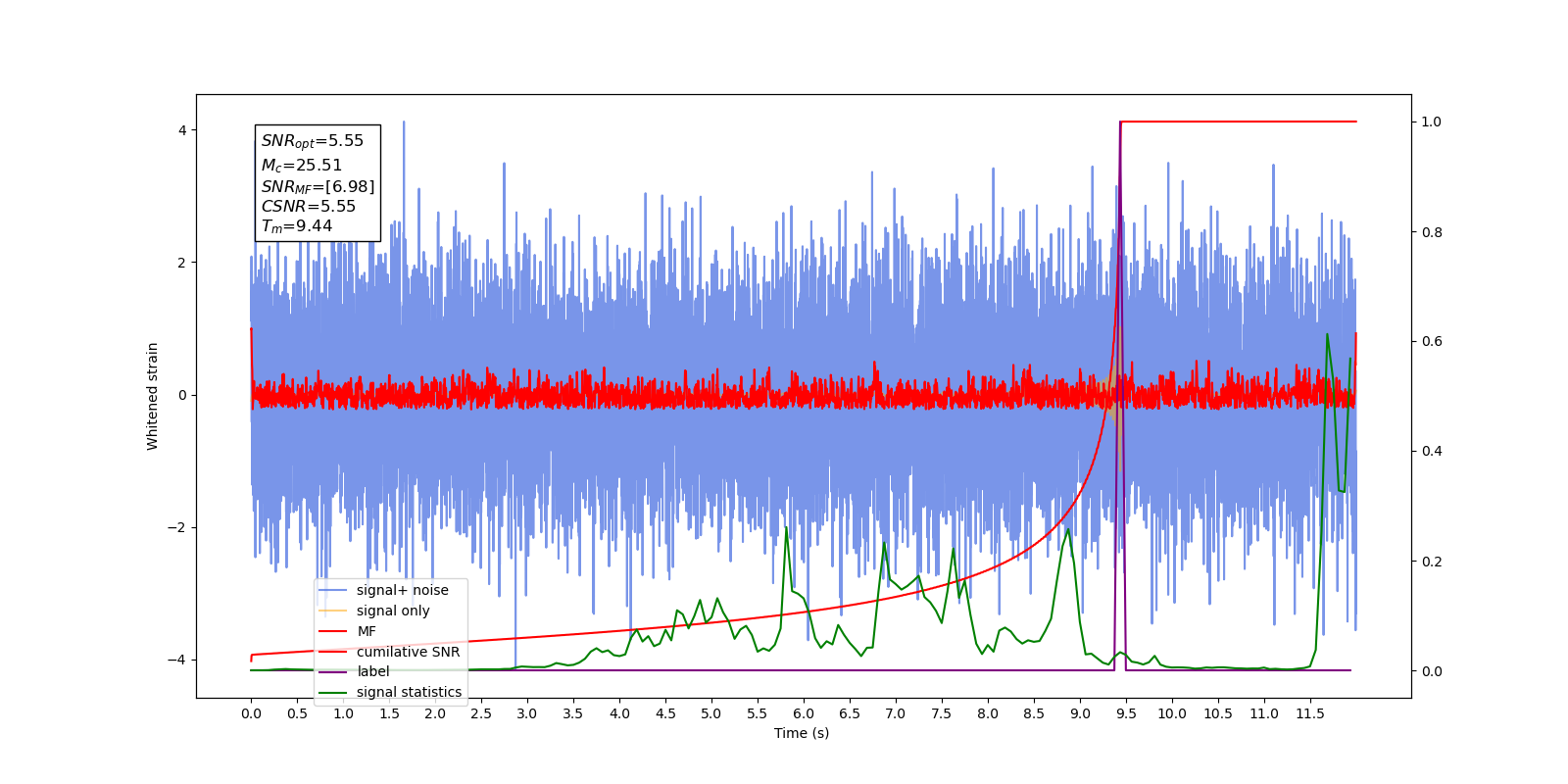Click the blue line swatch in legend
The height and width of the screenshot is (784, 1568).
pos(333,590)
